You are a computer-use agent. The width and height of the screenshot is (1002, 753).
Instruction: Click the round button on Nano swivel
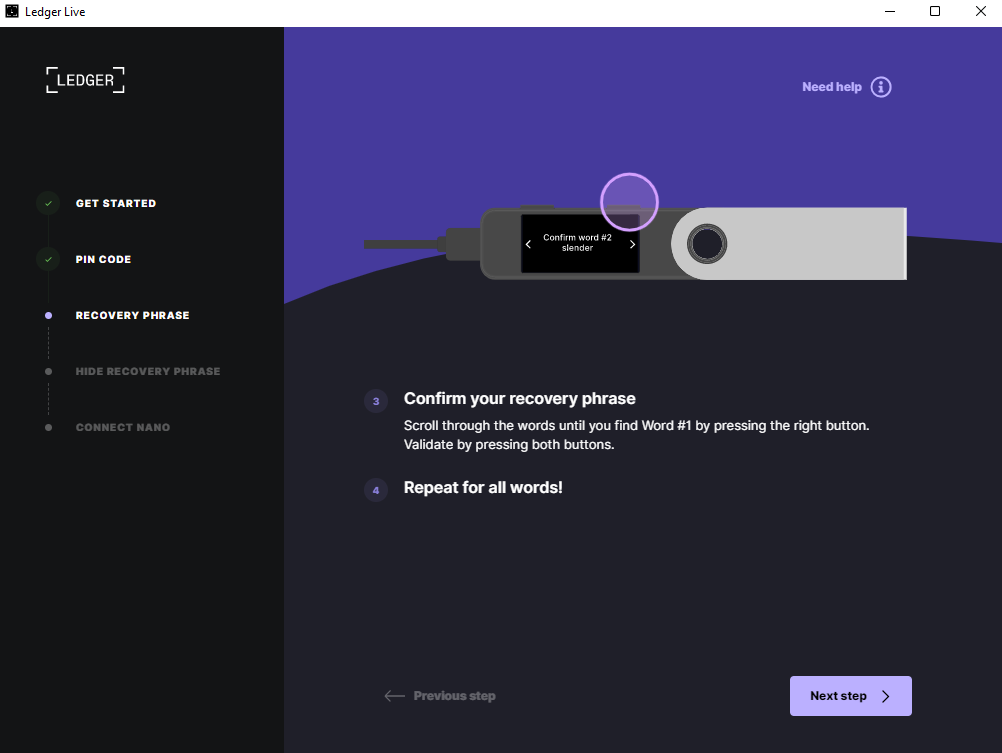click(707, 243)
